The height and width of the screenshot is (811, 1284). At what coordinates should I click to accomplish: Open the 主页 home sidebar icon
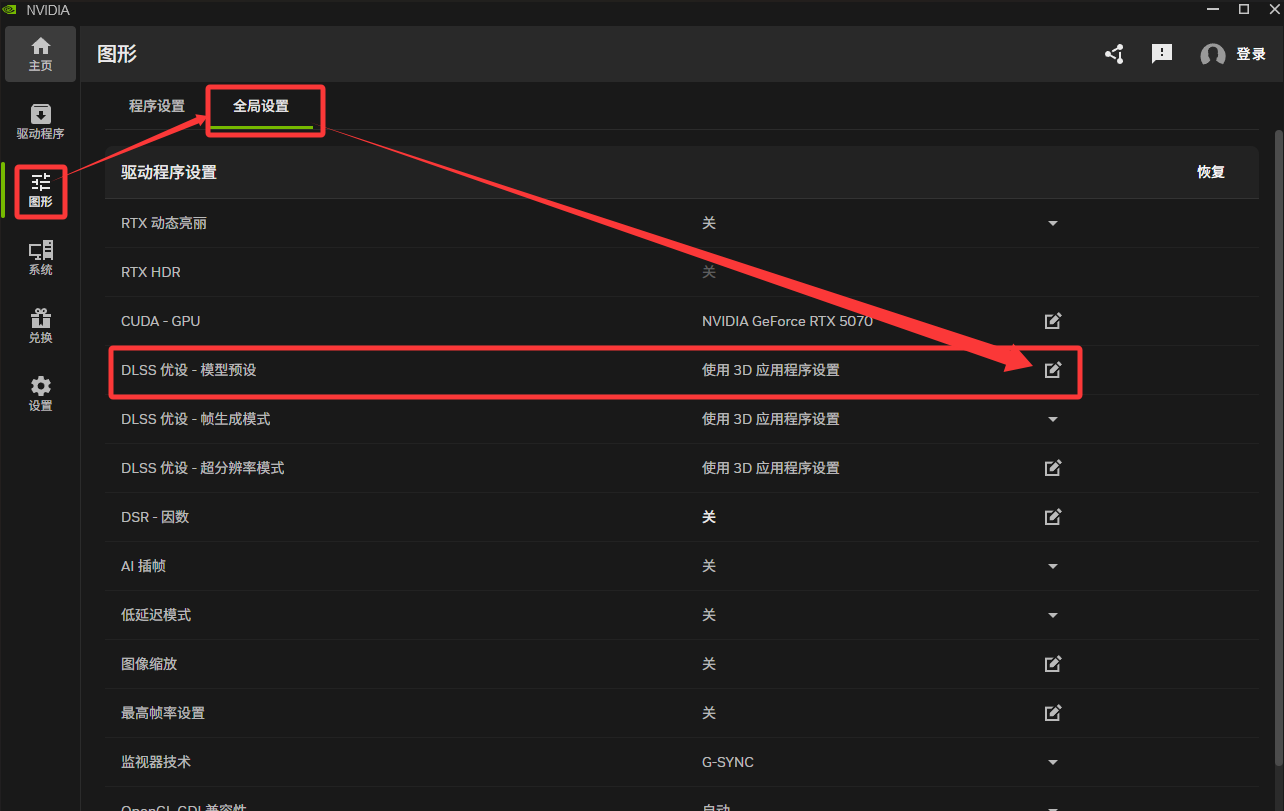[40, 54]
